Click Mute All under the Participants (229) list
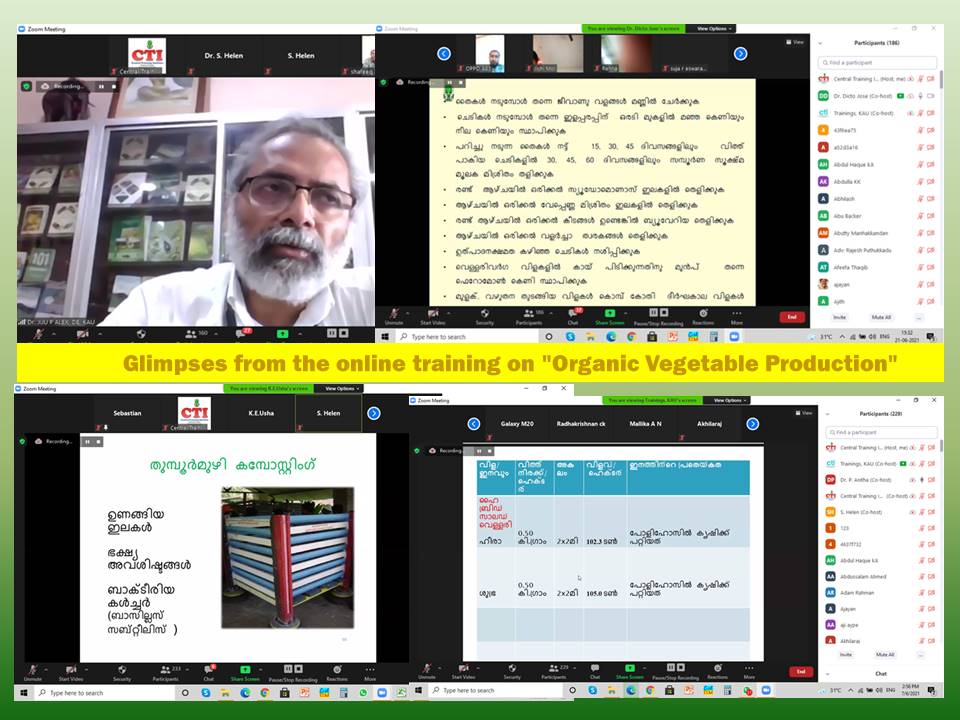Viewport: 960px width, 720px height. pos(885,654)
